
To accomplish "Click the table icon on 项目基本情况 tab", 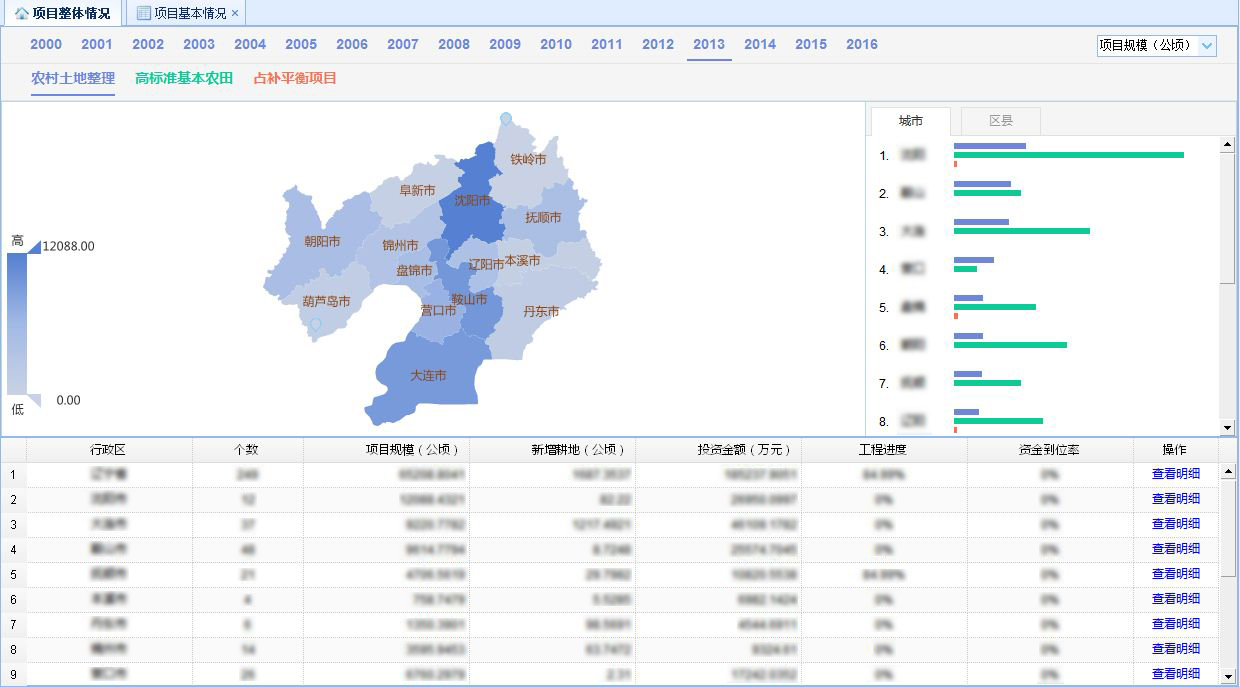I will pos(143,14).
